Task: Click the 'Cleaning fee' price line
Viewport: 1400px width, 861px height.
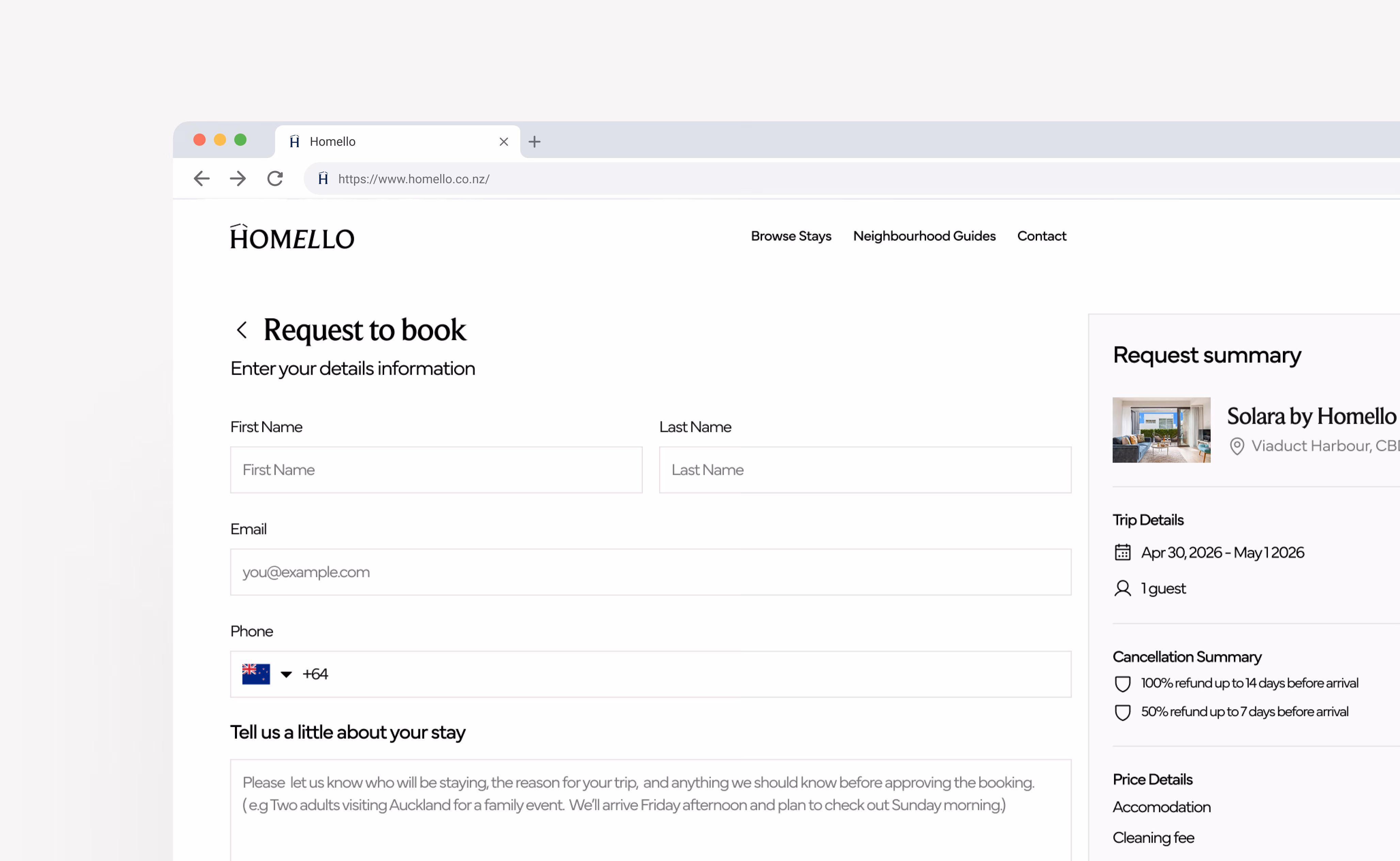Action: point(1154,837)
